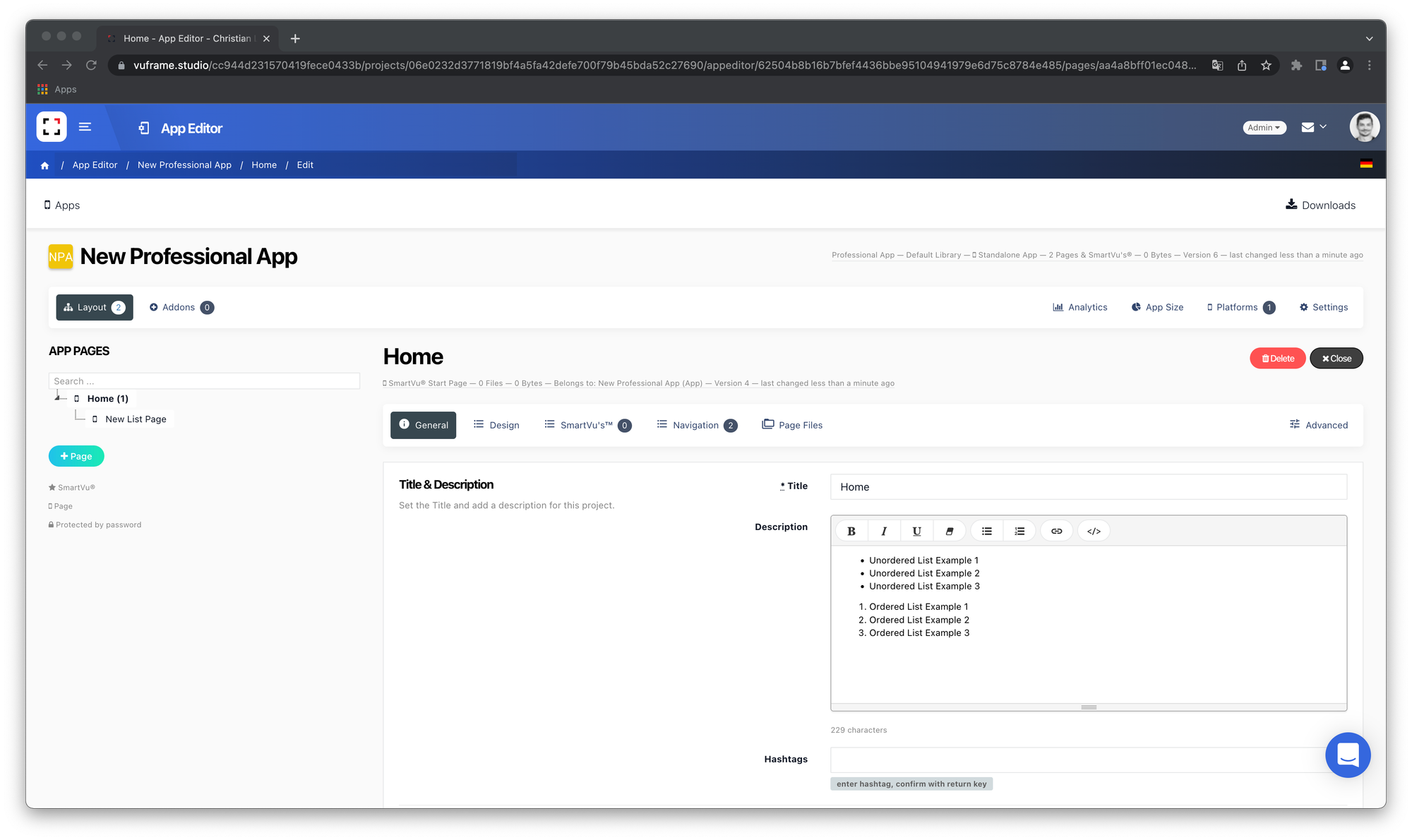This screenshot has height=840, width=1412.
Task: Insert an ordered numbered list
Action: (1019, 531)
